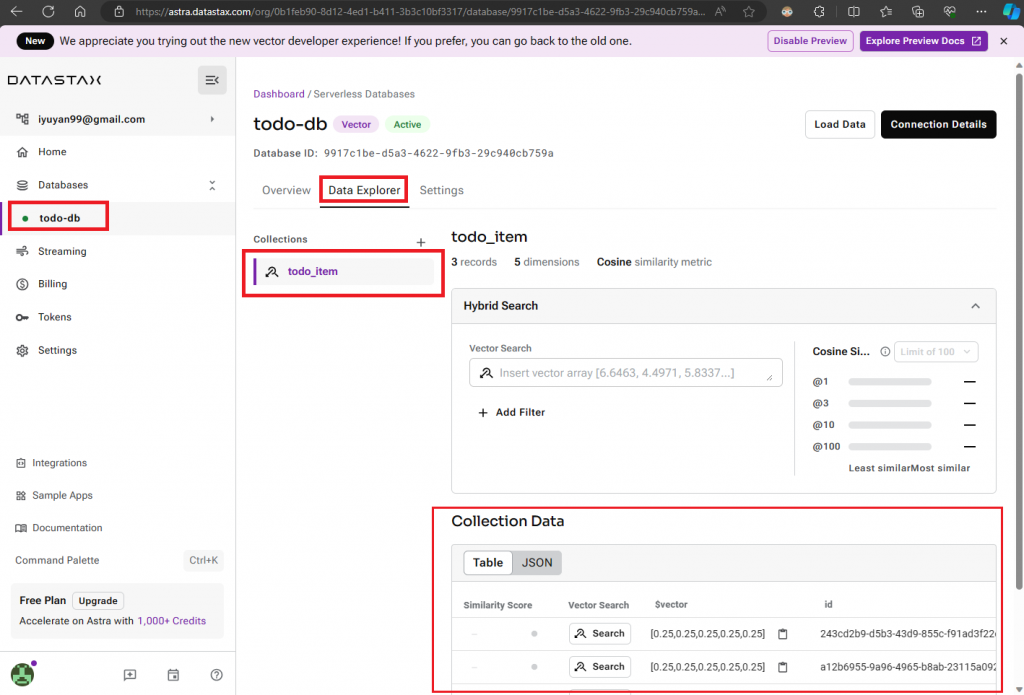Click the browser address bar URL
1024x695 pixels.
tap(420, 11)
